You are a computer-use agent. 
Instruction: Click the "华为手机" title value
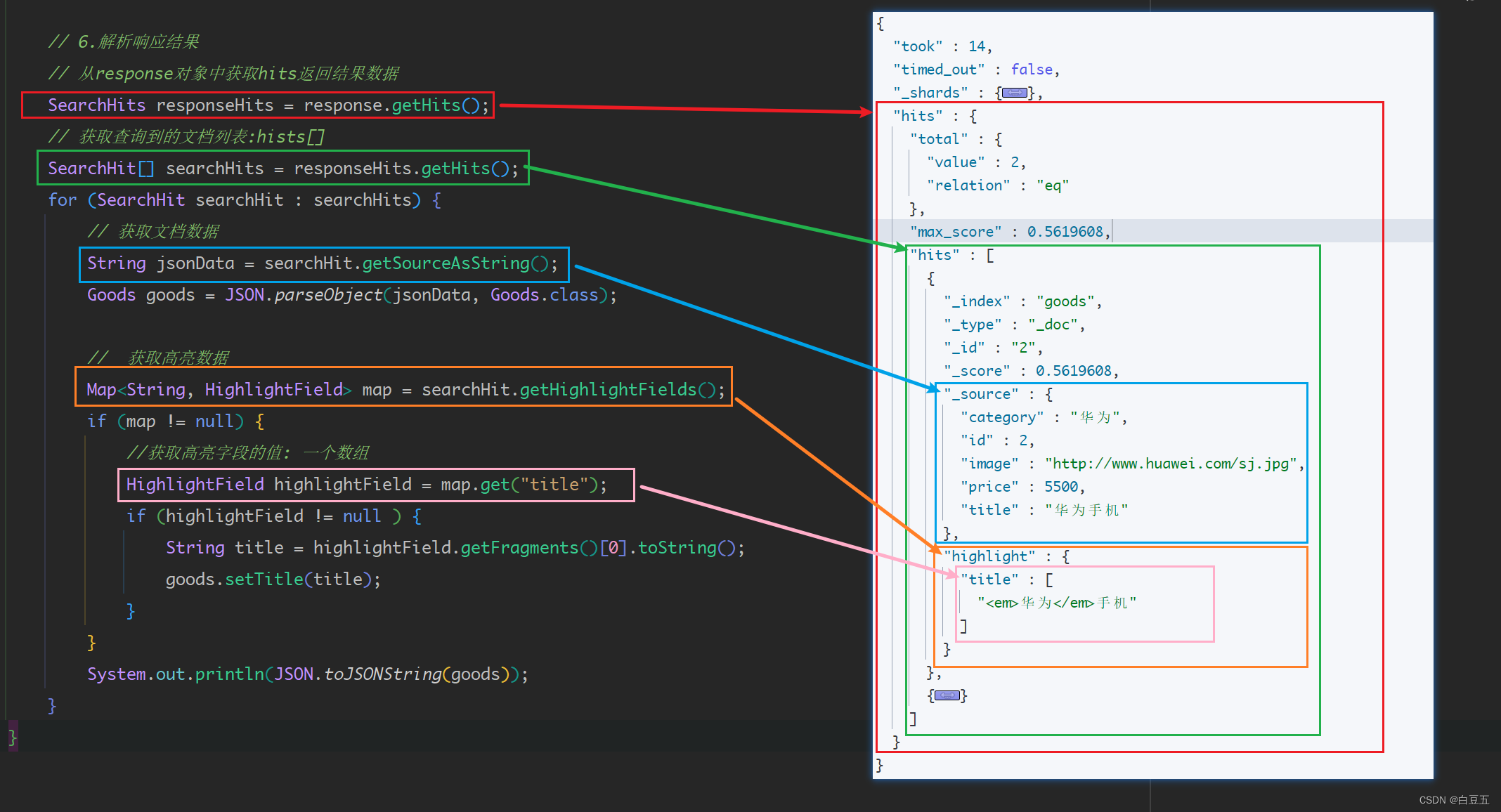(x=1086, y=510)
